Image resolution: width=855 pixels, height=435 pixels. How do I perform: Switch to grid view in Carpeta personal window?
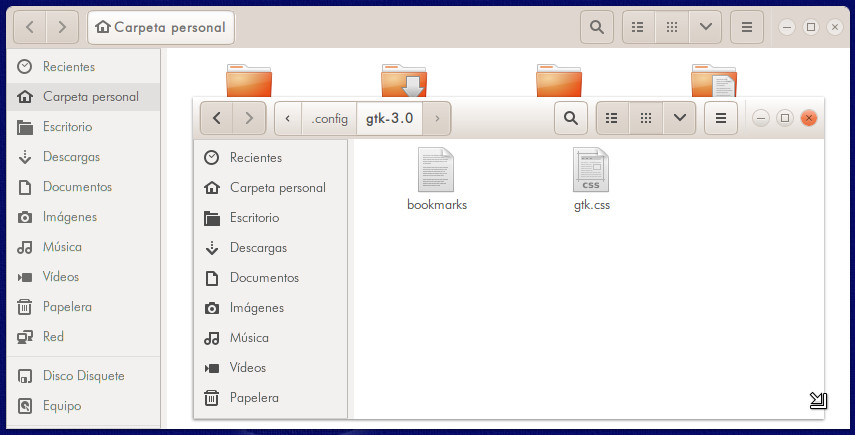pos(672,27)
